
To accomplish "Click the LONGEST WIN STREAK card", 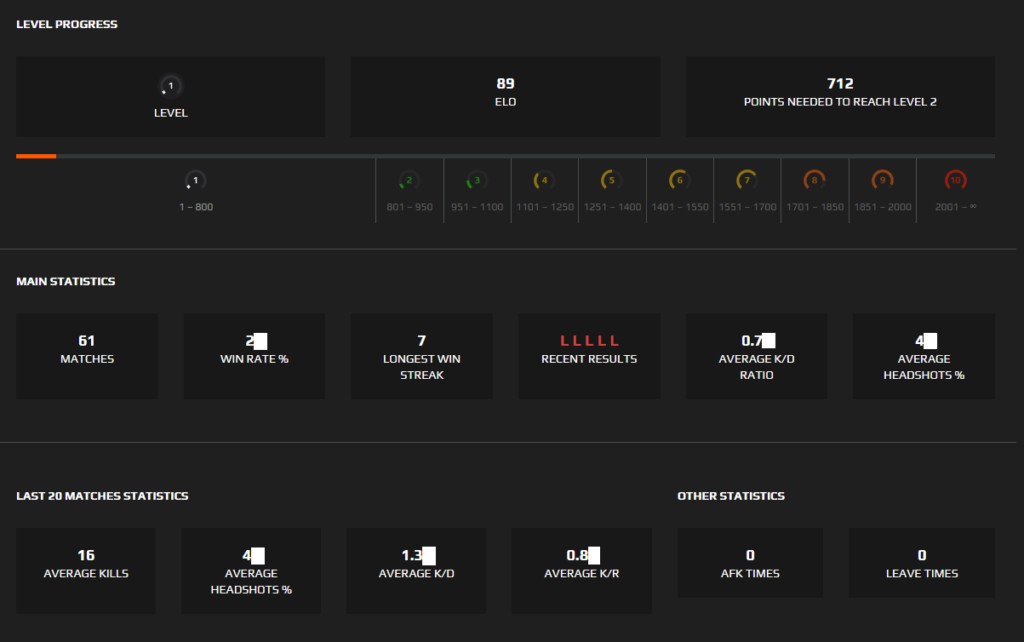I will [421, 355].
